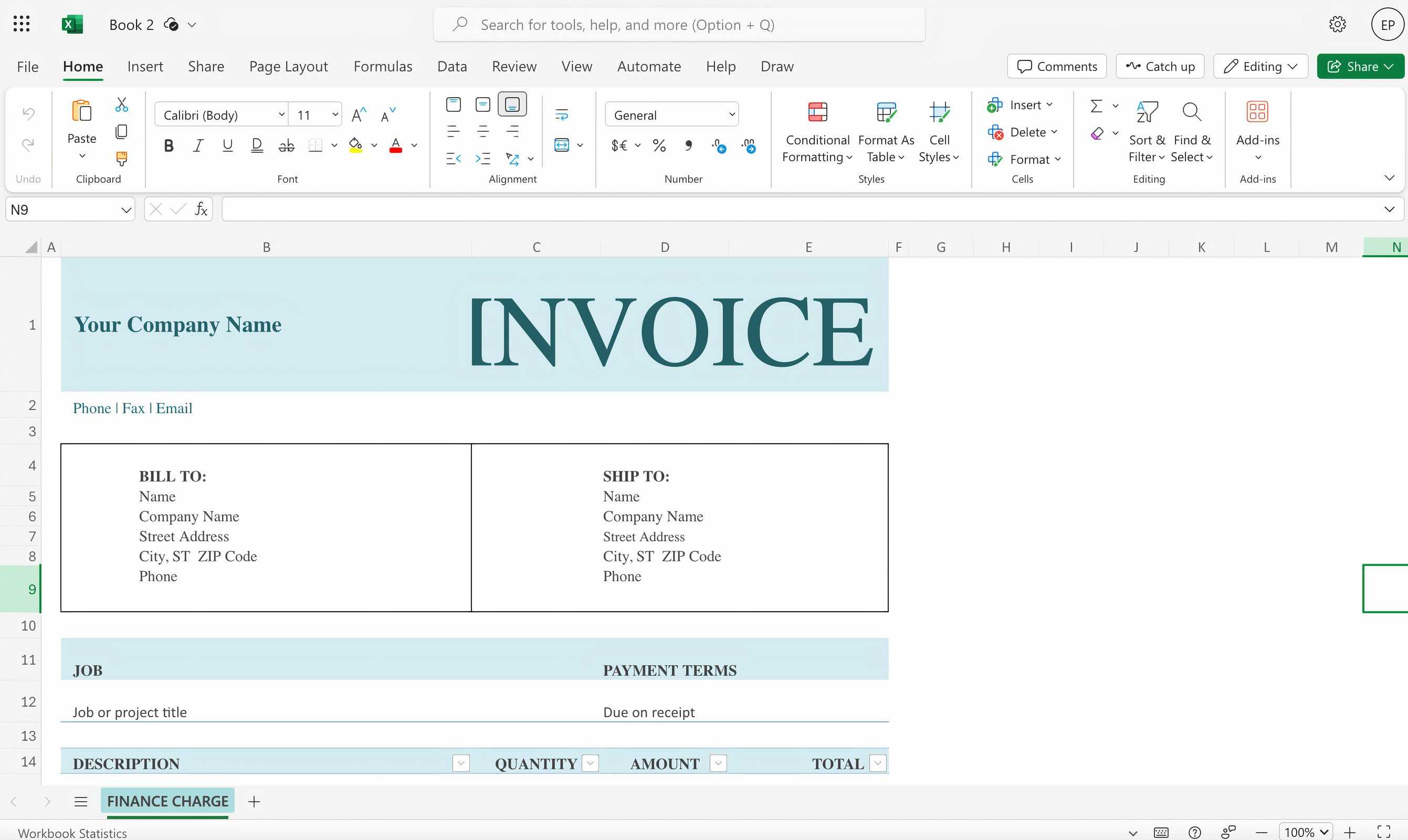Toggle Align Left

453,132
